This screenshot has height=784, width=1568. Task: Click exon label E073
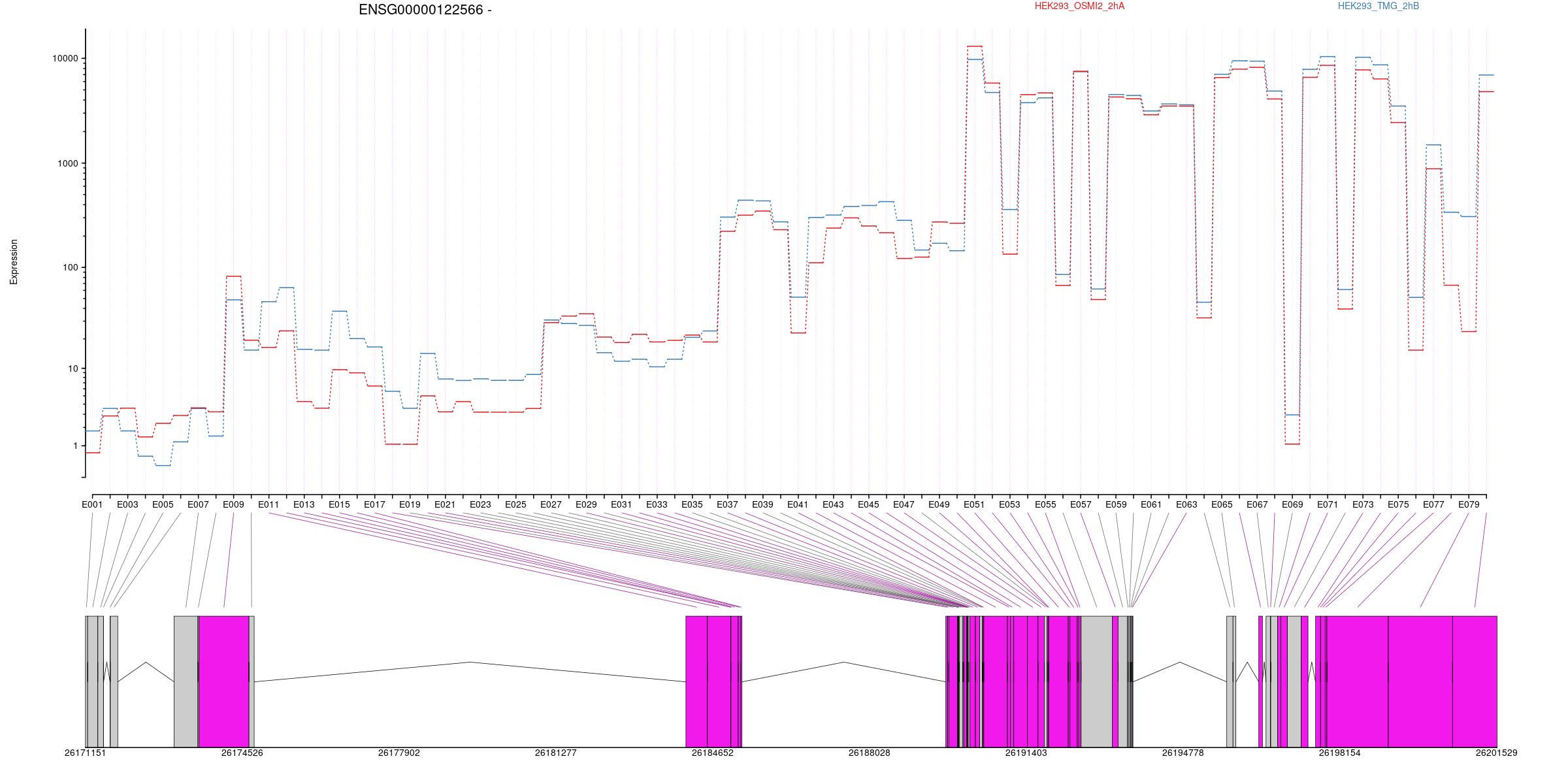(1363, 504)
